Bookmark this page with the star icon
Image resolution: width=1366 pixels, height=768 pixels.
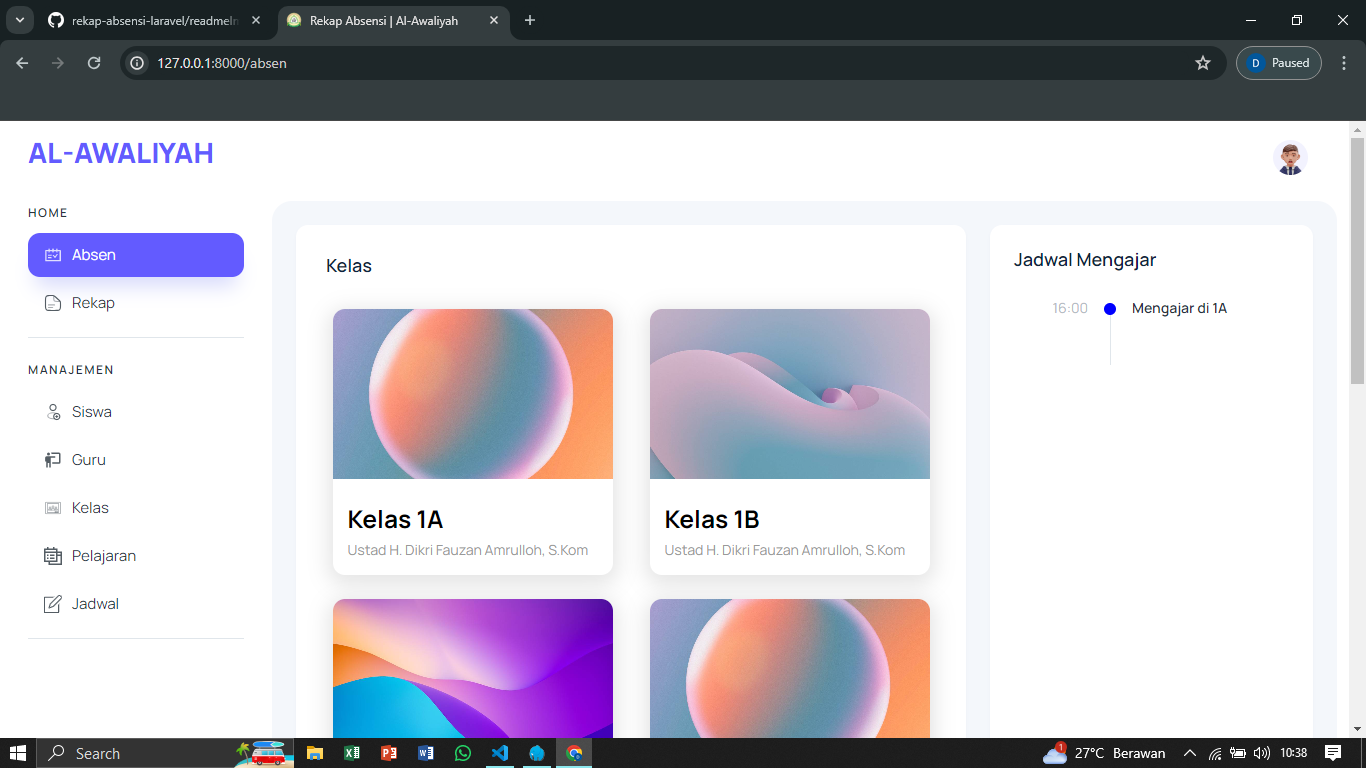pos(1203,63)
